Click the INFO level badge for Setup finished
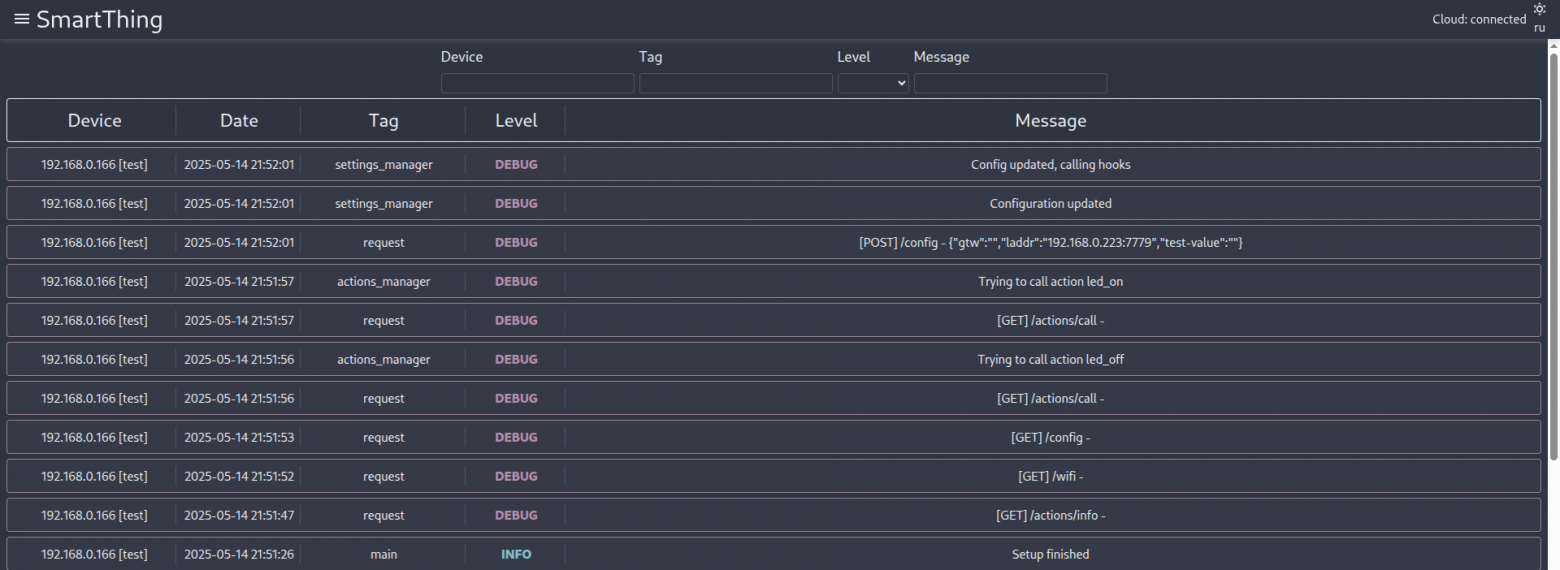This screenshot has width=1560, height=570. point(516,555)
